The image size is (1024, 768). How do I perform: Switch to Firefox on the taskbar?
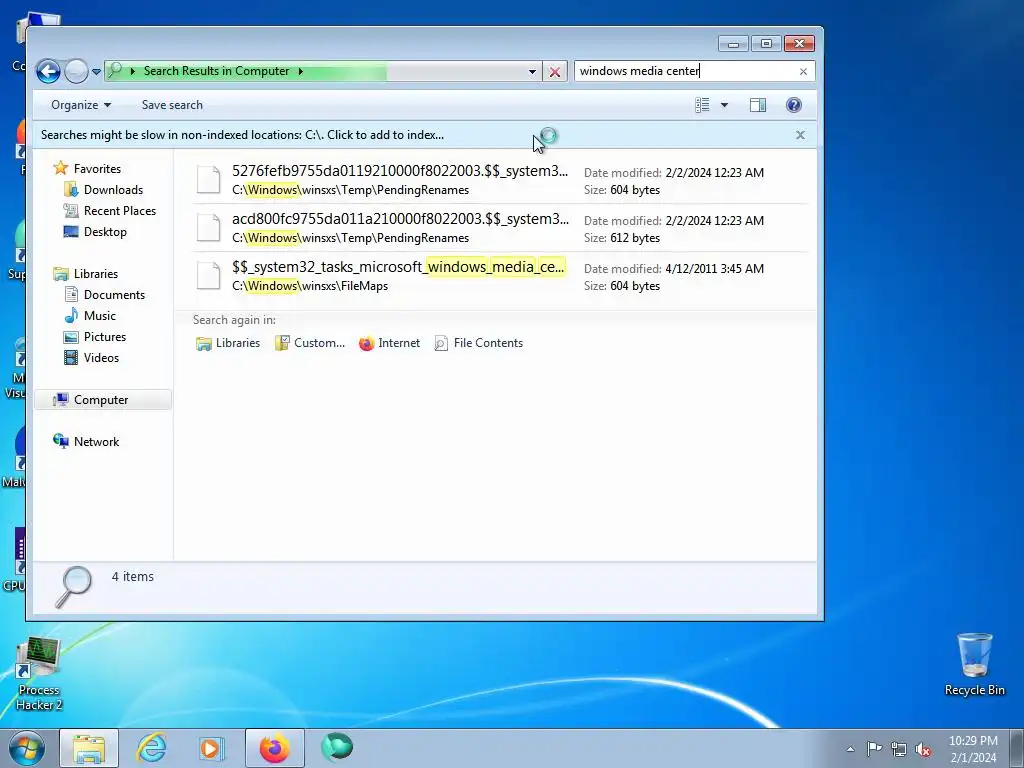click(275, 748)
